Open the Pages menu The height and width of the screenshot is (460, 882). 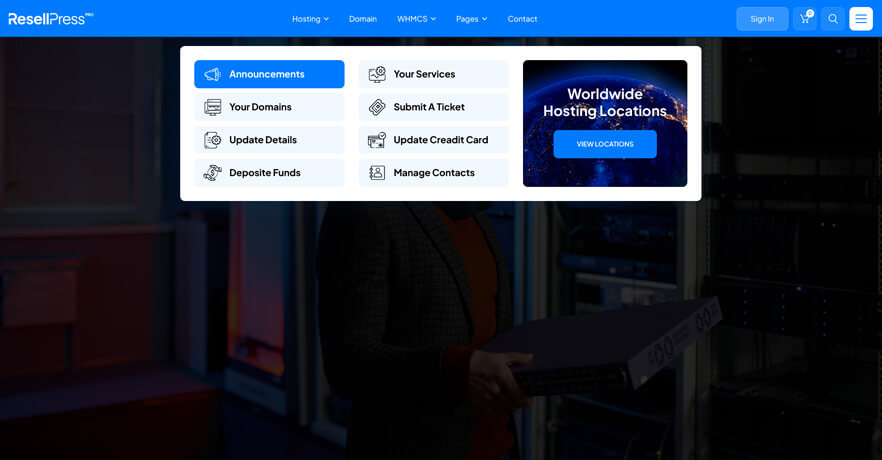coord(471,19)
